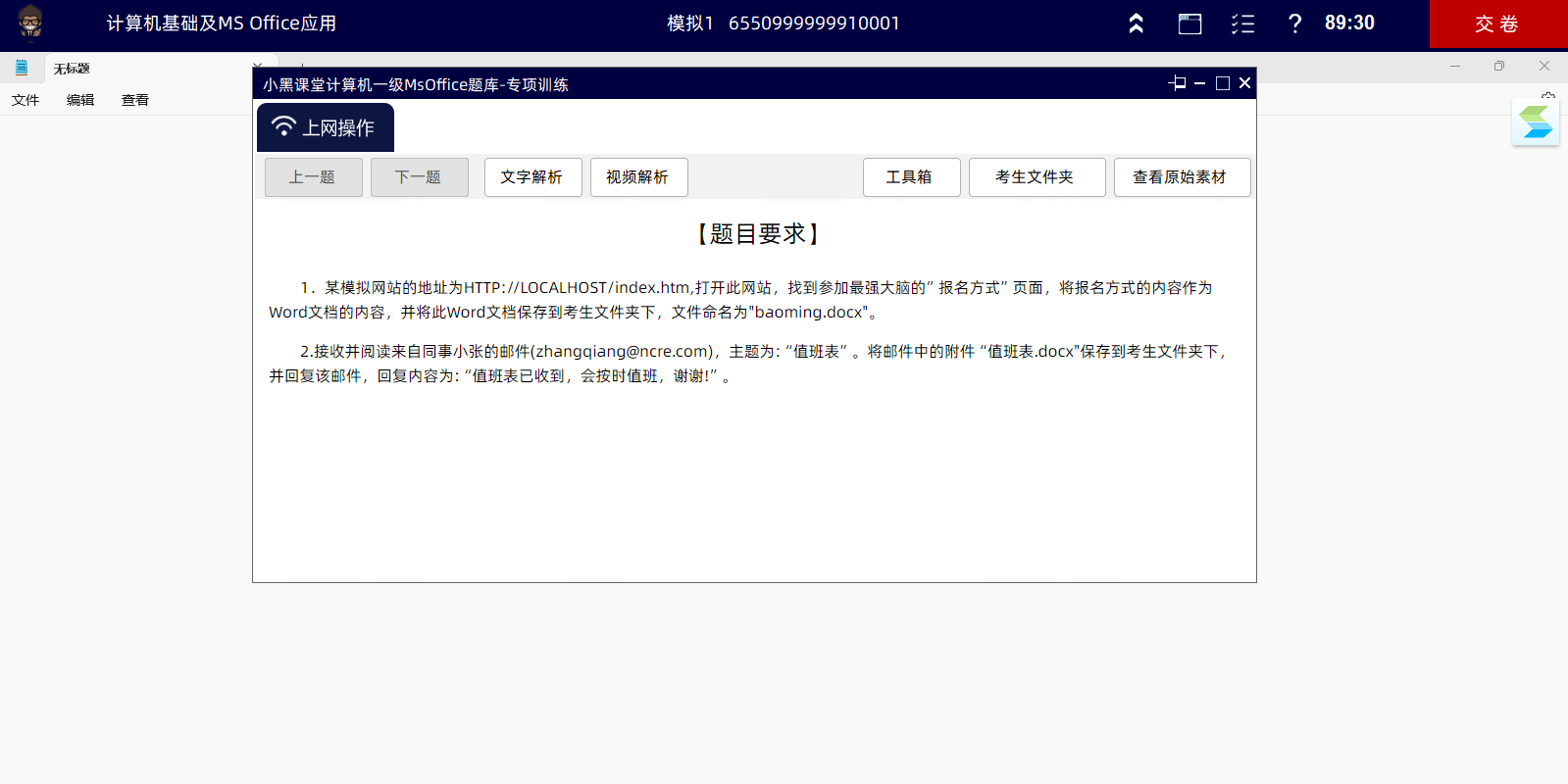
Task: Open 视频解析 video explanation
Action: (x=638, y=177)
